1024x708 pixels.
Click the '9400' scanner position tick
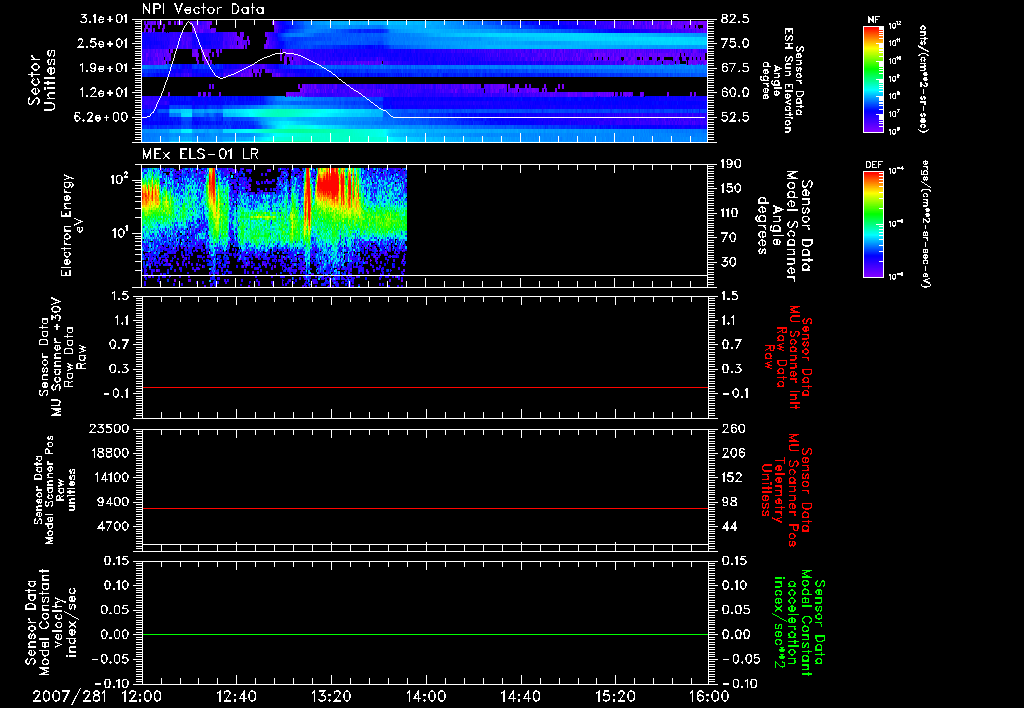click(114, 502)
